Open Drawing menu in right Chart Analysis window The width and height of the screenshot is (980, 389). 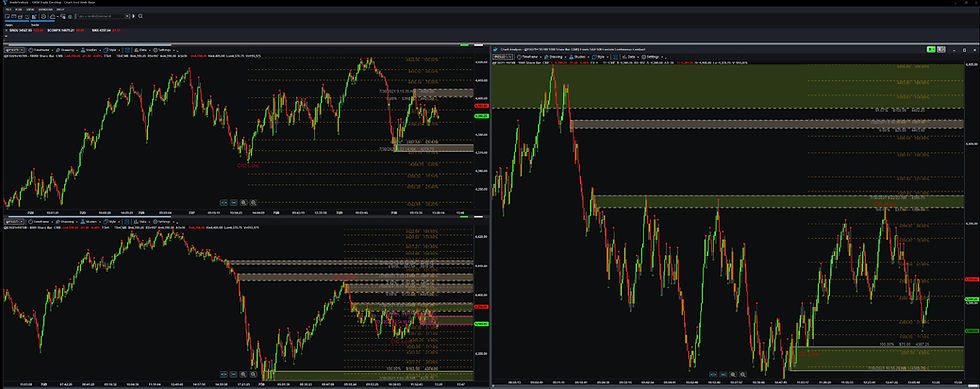click(x=555, y=57)
